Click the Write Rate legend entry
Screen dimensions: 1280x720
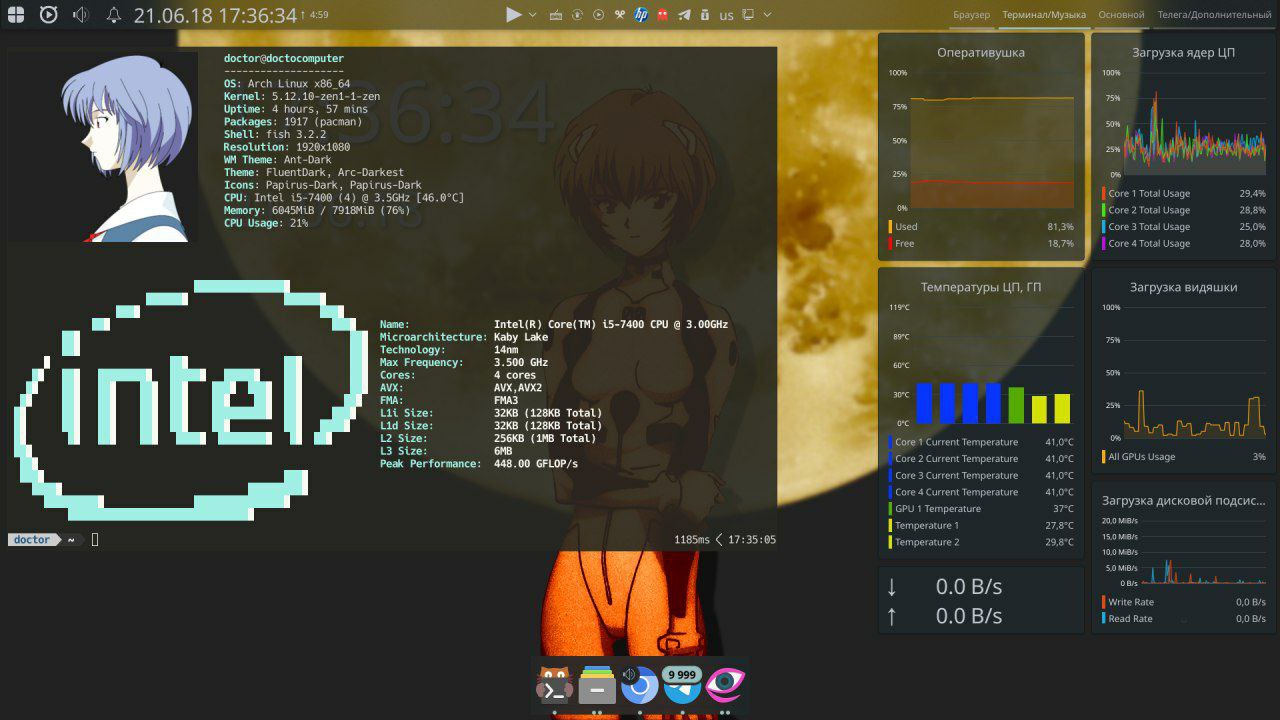tap(1183, 602)
